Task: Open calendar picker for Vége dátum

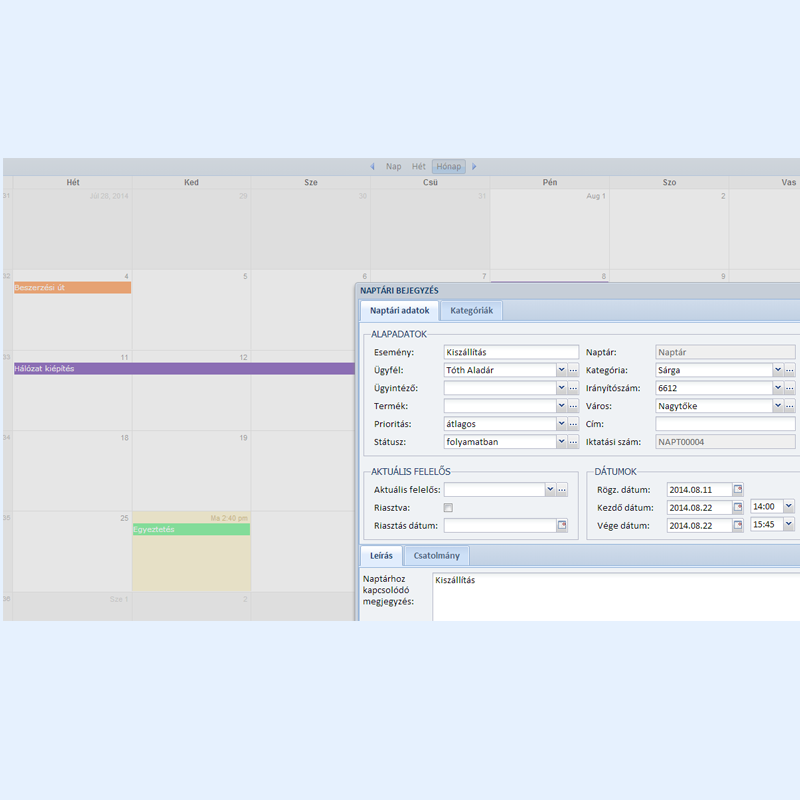Action: coord(738,525)
